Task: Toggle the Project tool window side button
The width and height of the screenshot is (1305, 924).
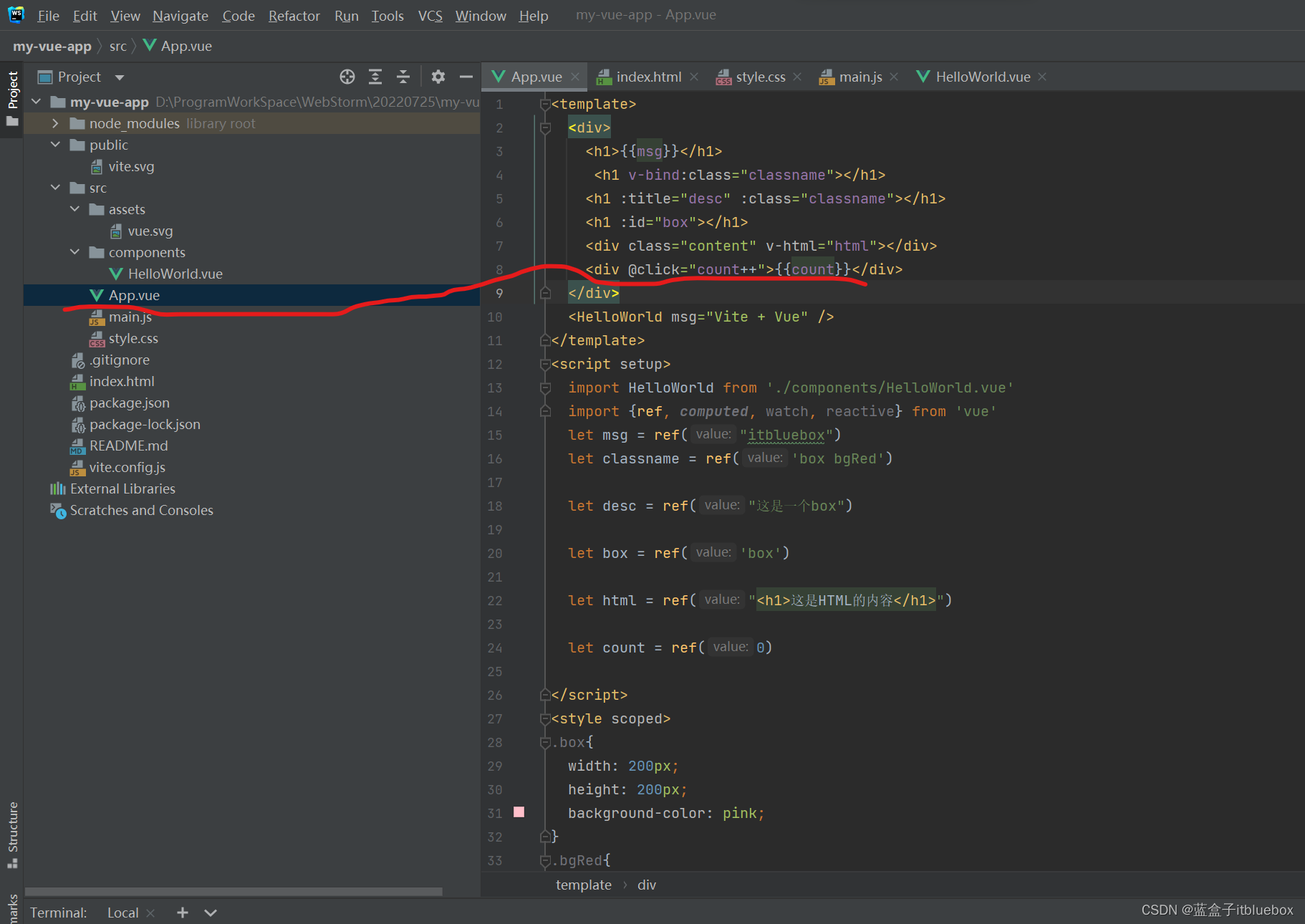Action: 12,99
